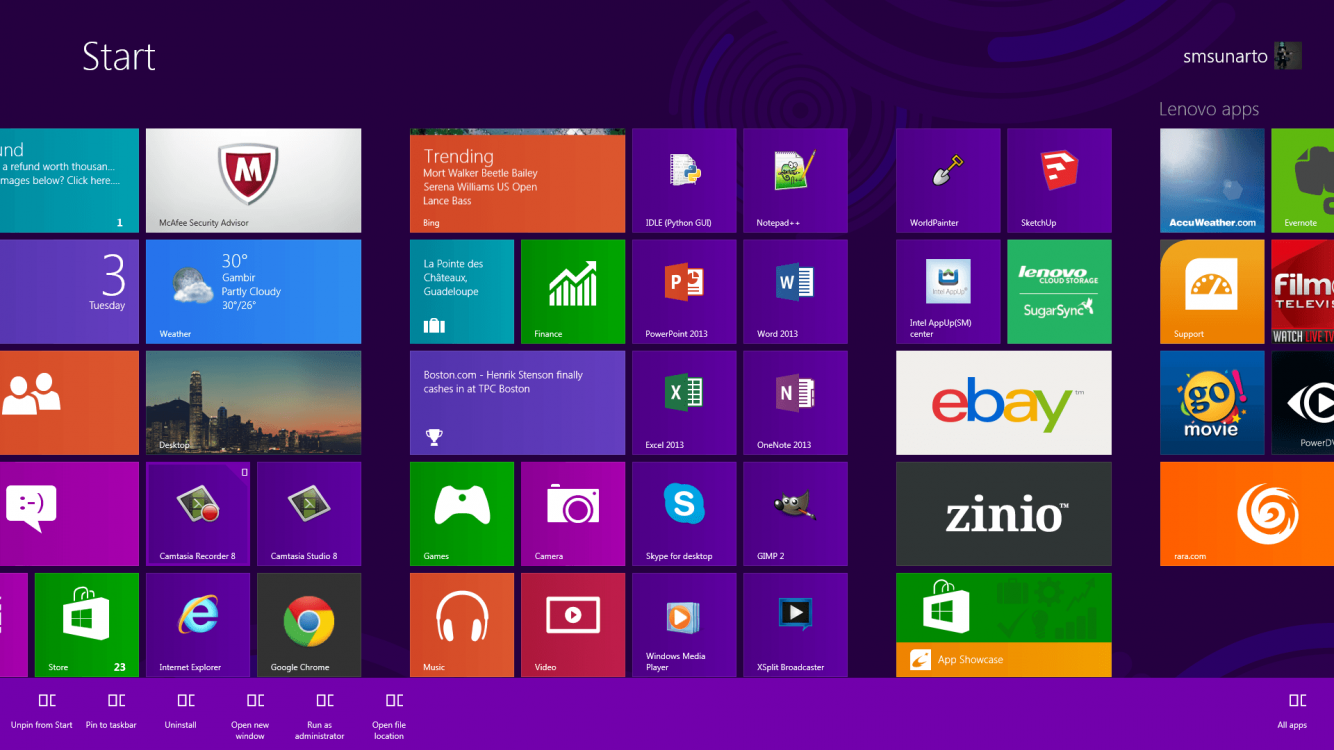Image resolution: width=1334 pixels, height=750 pixels.
Task: Open AccuWeather.com tile
Action: [1212, 181]
